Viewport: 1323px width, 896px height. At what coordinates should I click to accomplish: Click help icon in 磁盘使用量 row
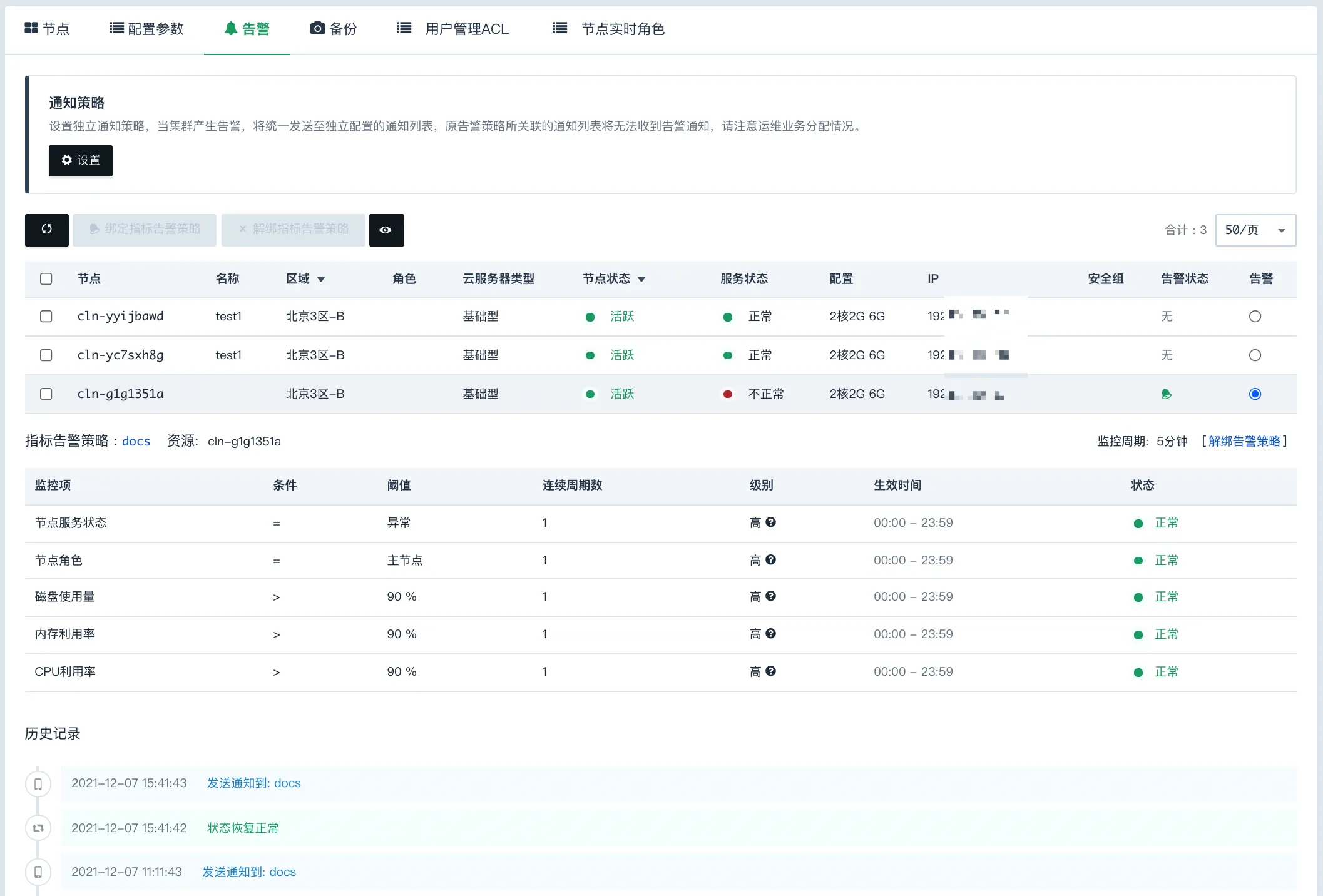771,596
